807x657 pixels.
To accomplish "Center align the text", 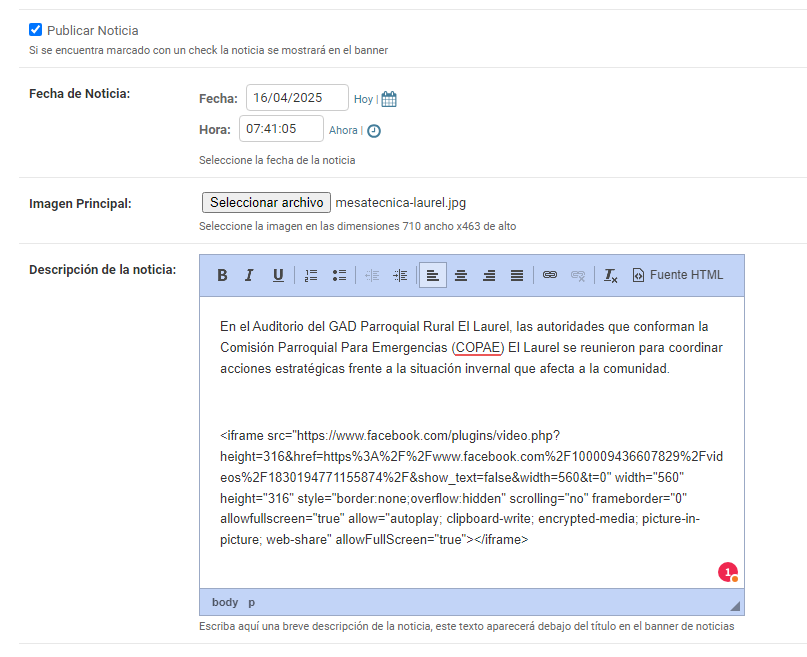I will pyautogui.click(x=461, y=275).
